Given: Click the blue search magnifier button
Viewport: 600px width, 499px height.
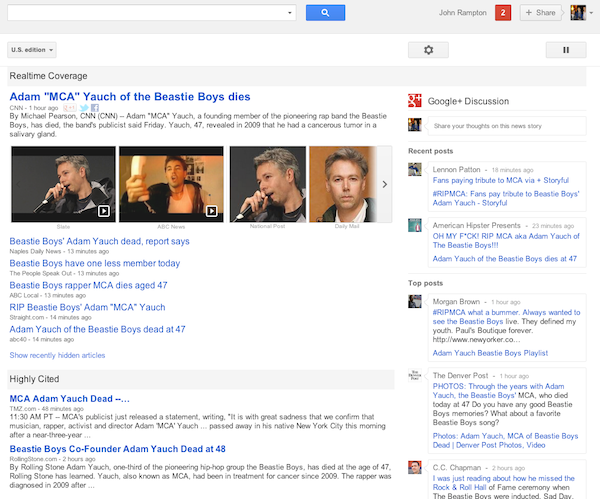Looking at the screenshot, I should (325, 13).
